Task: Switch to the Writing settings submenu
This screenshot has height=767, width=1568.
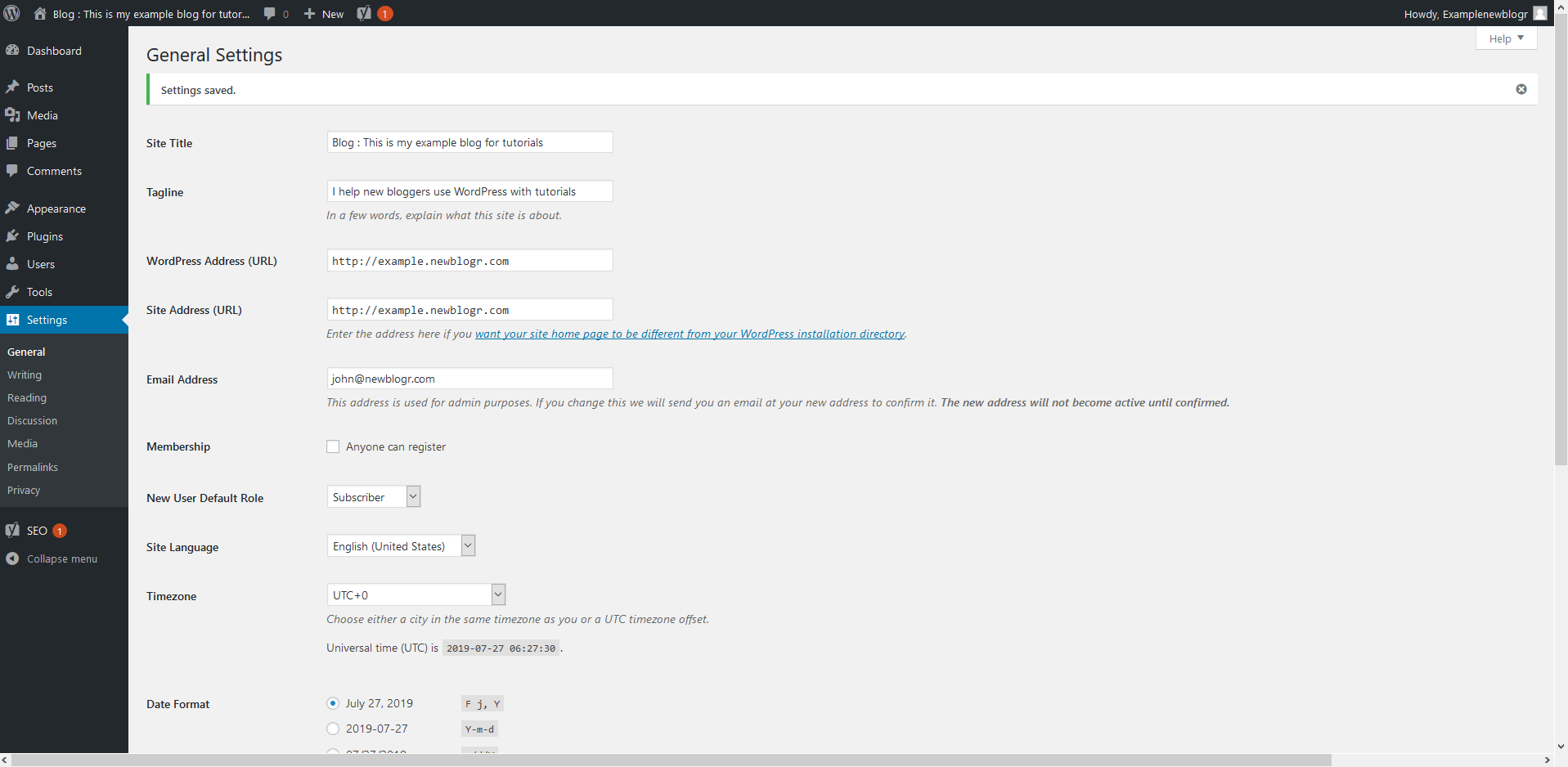Action: point(25,375)
